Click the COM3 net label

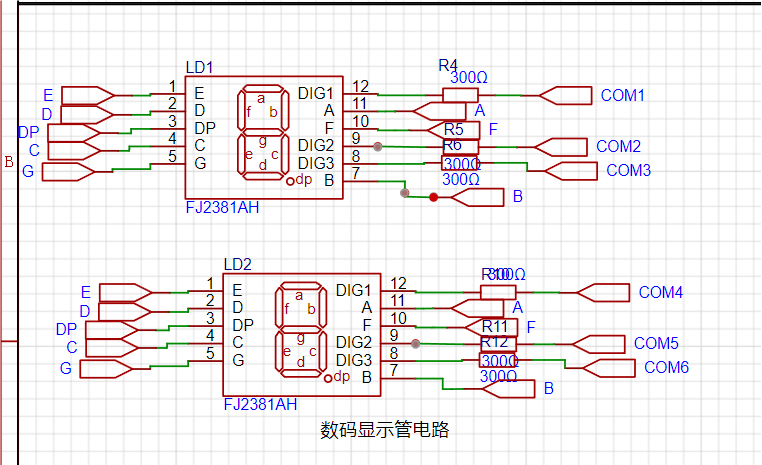(628, 171)
